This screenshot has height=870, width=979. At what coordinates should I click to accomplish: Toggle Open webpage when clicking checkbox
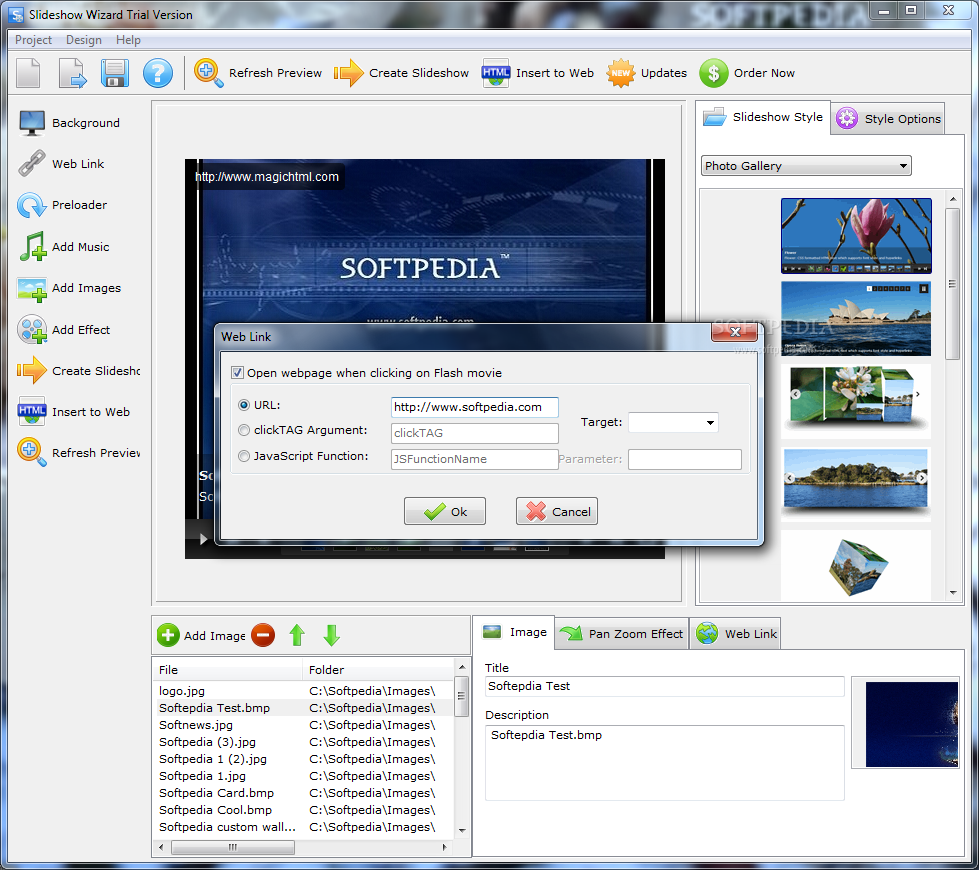237,373
